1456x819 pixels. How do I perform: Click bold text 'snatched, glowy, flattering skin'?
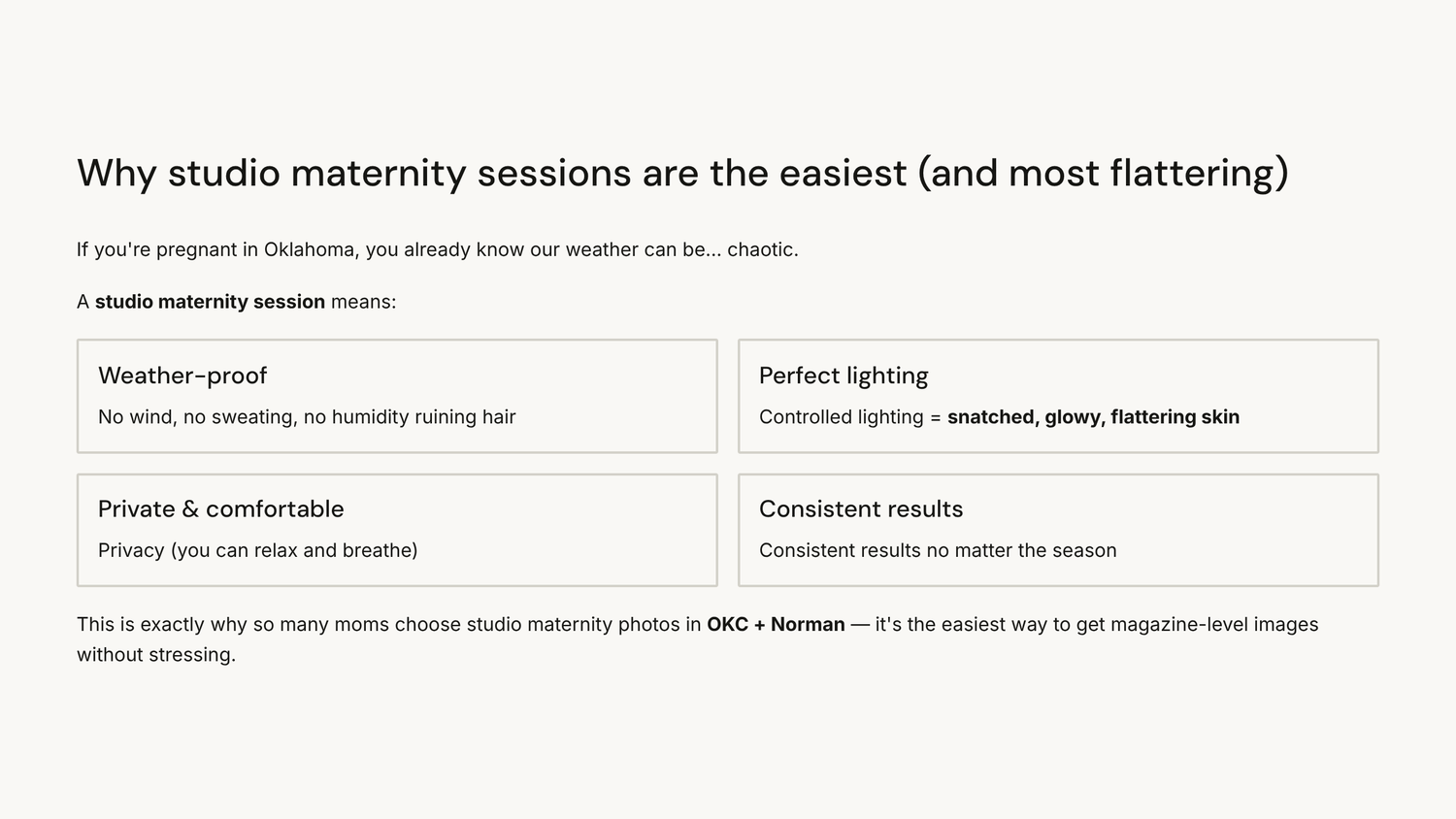[1093, 417]
